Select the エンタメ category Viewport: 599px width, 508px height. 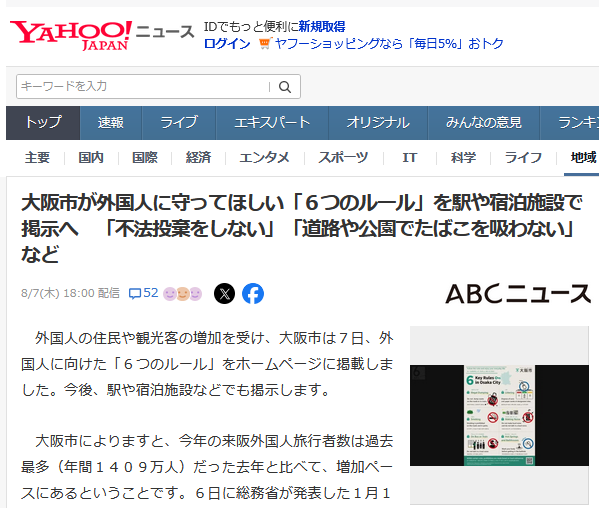point(264,157)
